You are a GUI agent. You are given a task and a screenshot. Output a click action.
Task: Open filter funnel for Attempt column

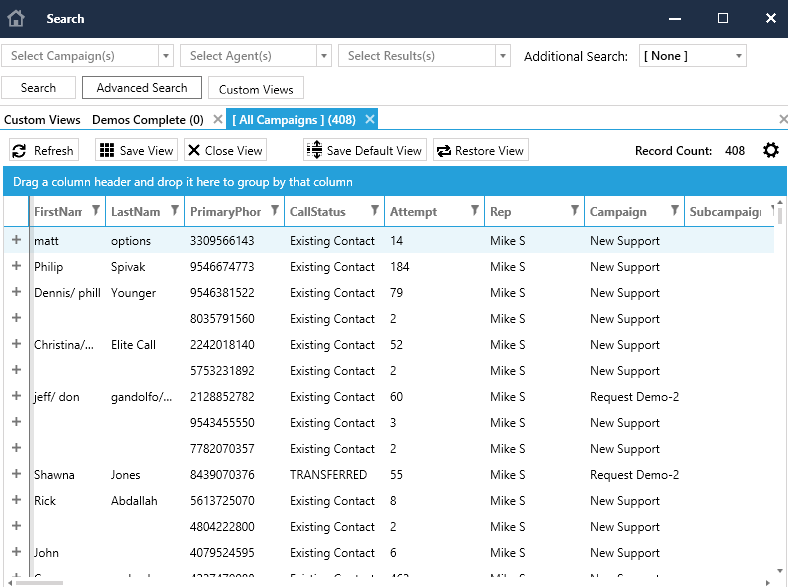click(x=474, y=211)
